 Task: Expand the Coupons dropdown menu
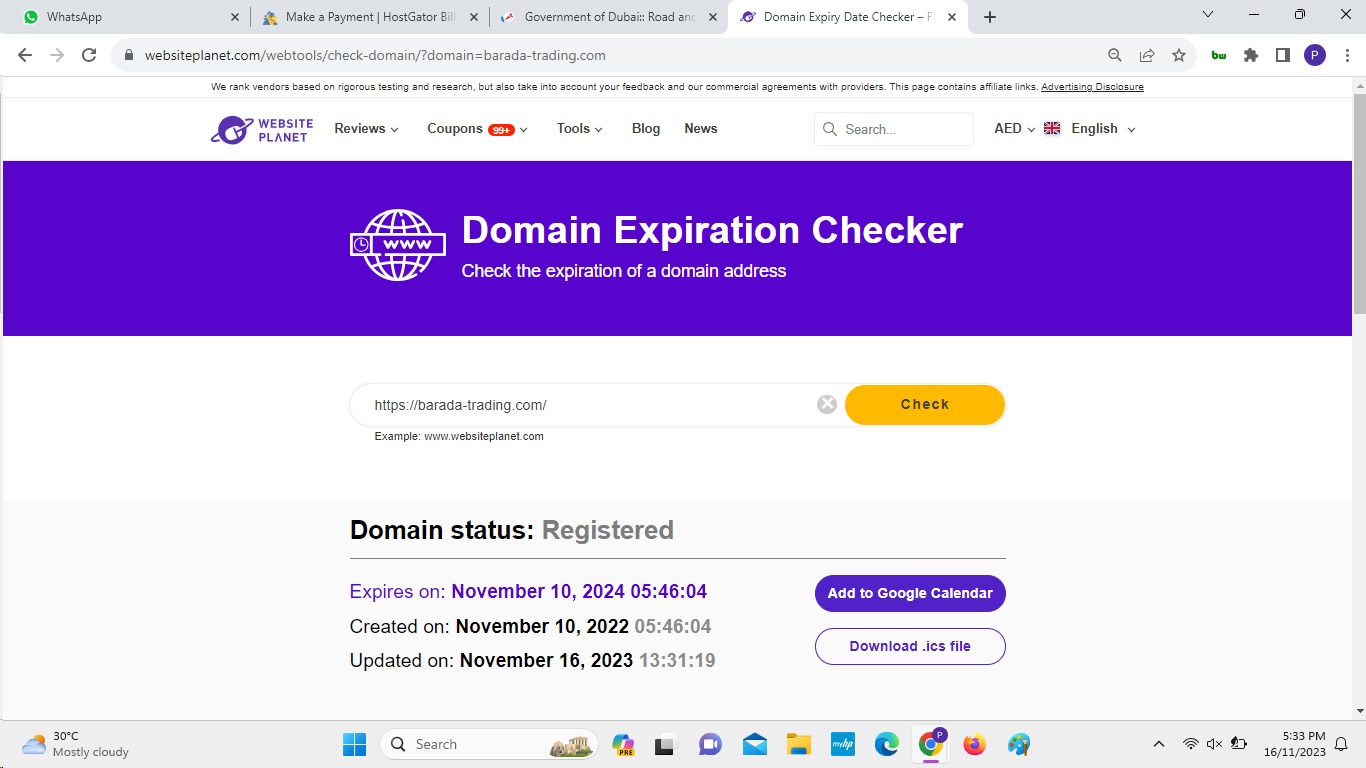(477, 129)
